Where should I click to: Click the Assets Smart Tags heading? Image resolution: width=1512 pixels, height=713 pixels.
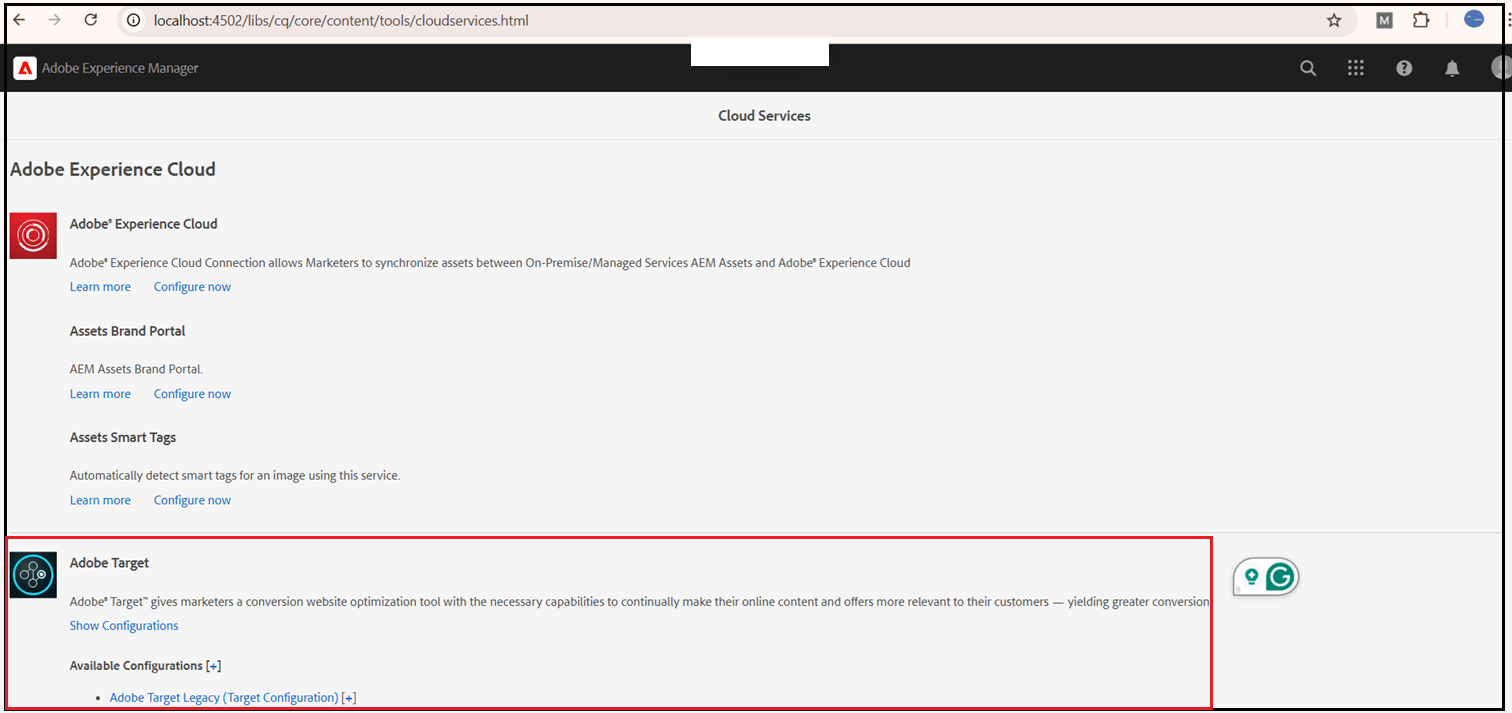tap(123, 438)
